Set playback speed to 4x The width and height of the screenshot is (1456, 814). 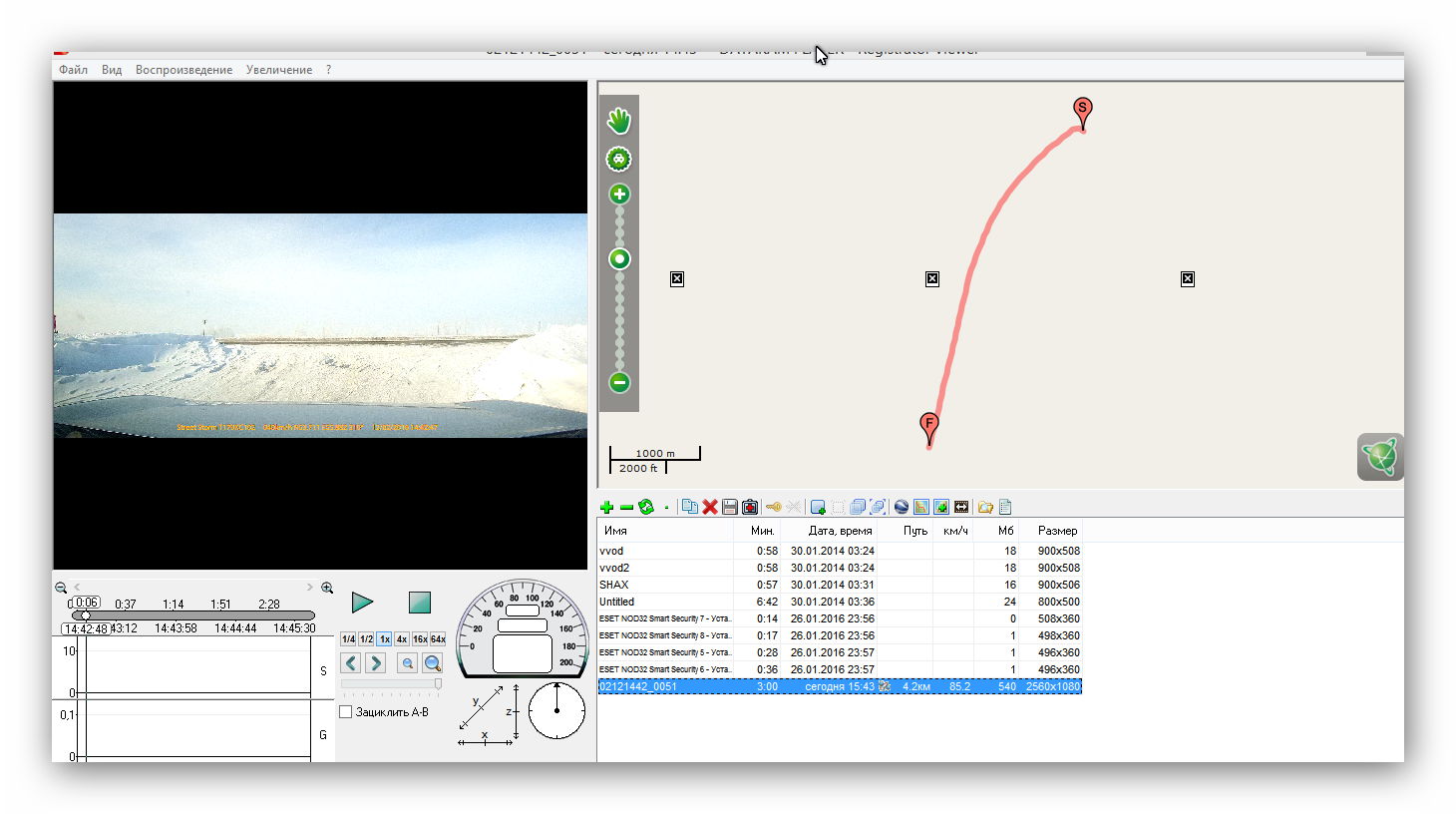pyautogui.click(x=402, y=639)
